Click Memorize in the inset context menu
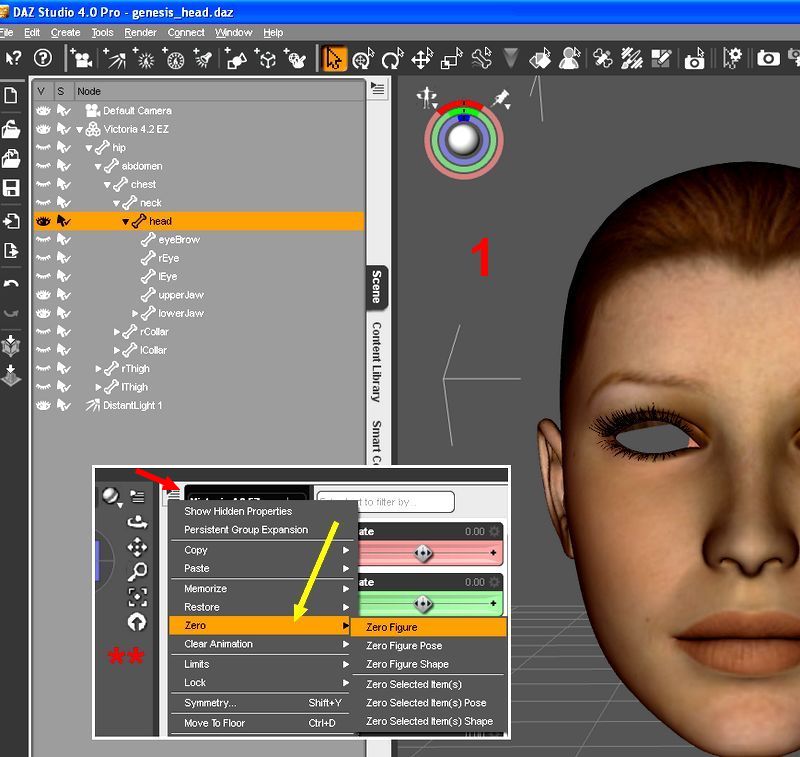Viewport: 800px width, 757px height. pos(206,589)
